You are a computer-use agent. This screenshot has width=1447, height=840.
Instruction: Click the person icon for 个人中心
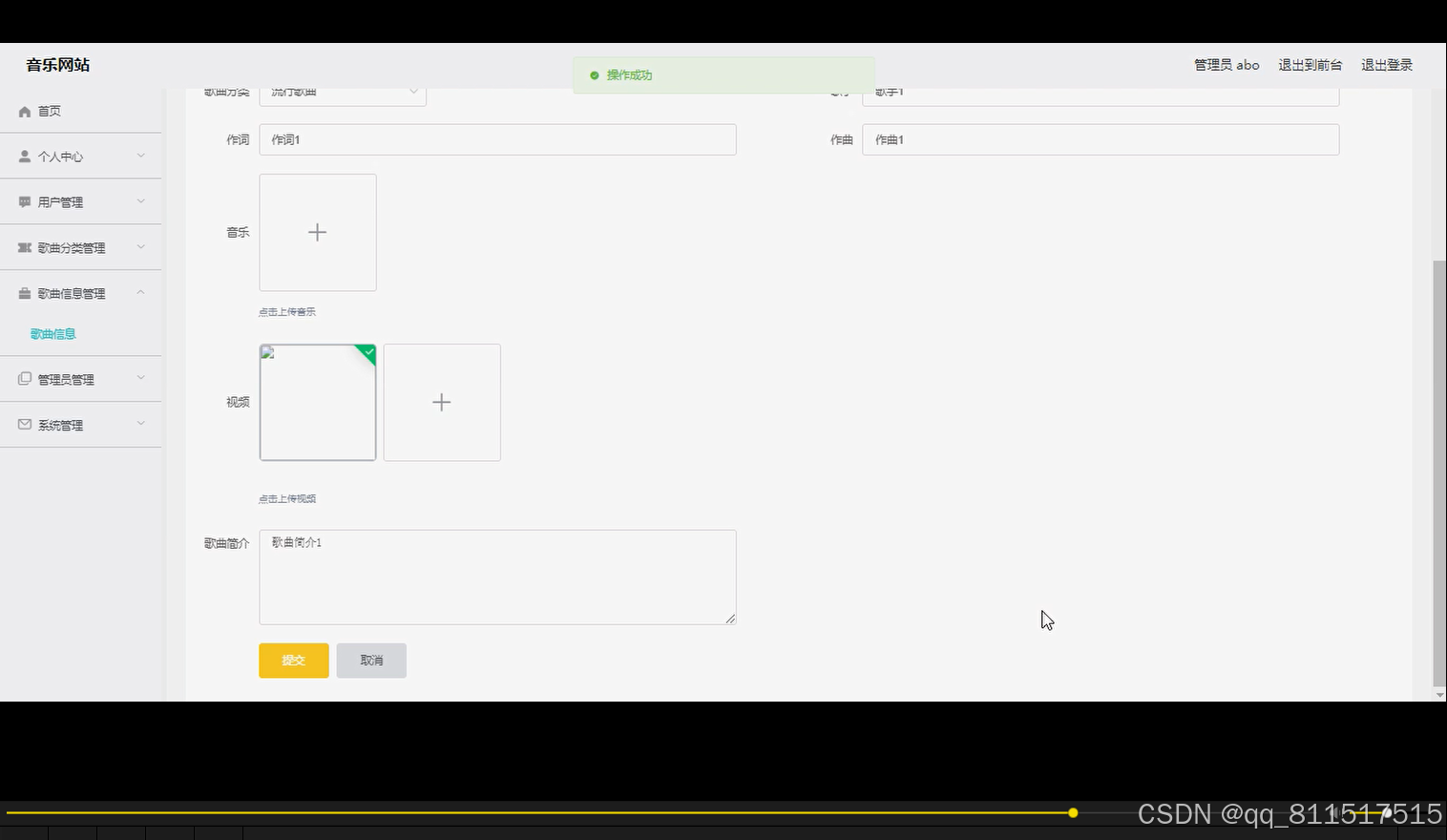[25, 157]
